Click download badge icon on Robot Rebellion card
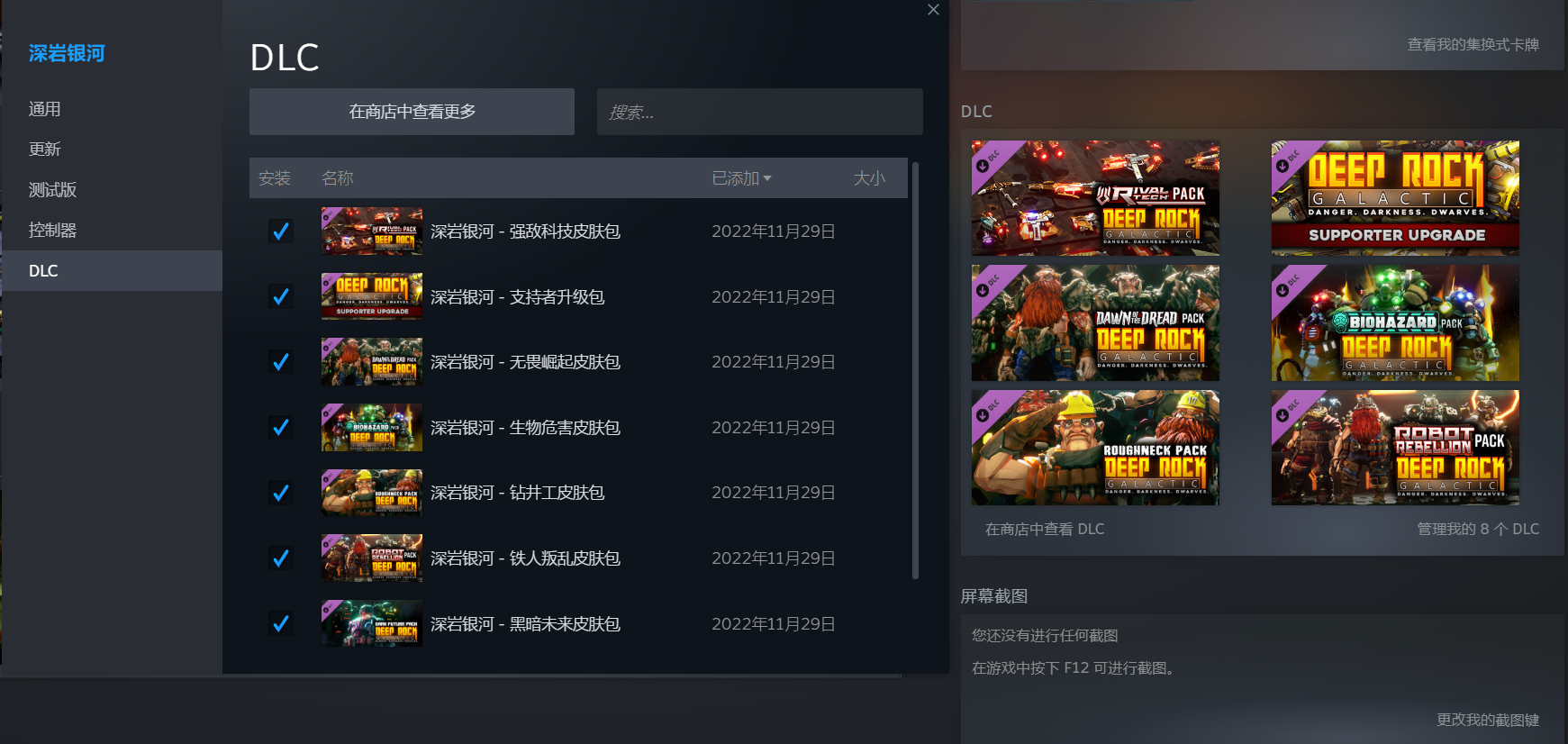1568x744 pixels. point(1282,415)
